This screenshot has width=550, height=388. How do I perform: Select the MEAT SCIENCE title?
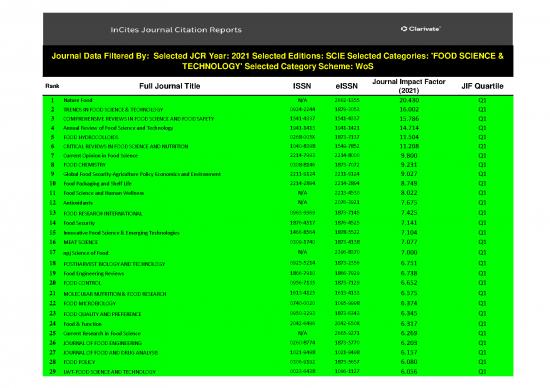coord(81,242)
